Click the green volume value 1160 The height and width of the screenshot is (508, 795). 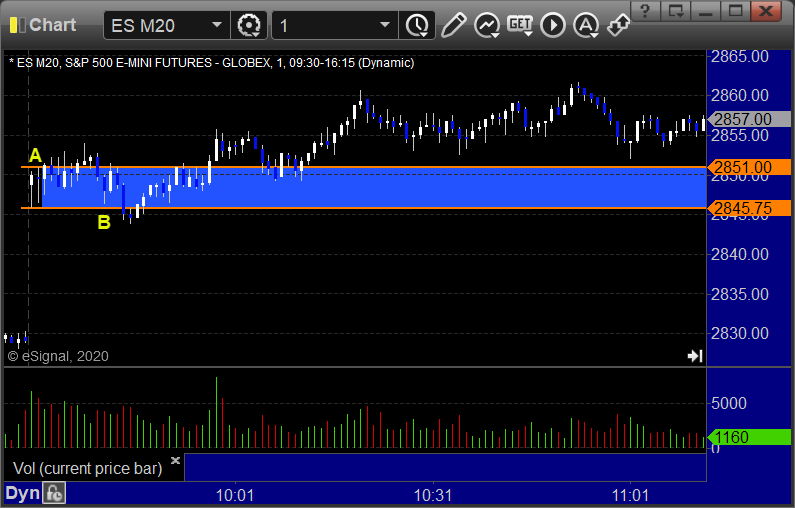[749, 437]
